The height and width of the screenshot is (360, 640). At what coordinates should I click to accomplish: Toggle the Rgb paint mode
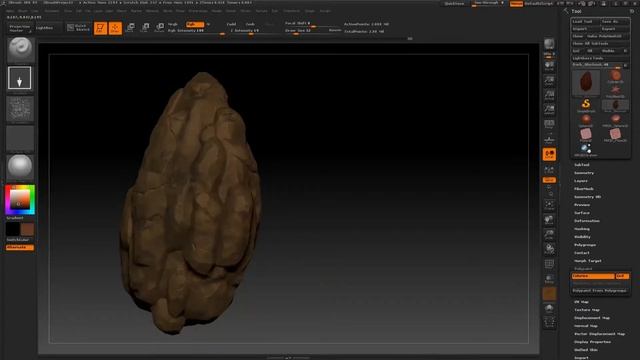[x=195, y=24]
